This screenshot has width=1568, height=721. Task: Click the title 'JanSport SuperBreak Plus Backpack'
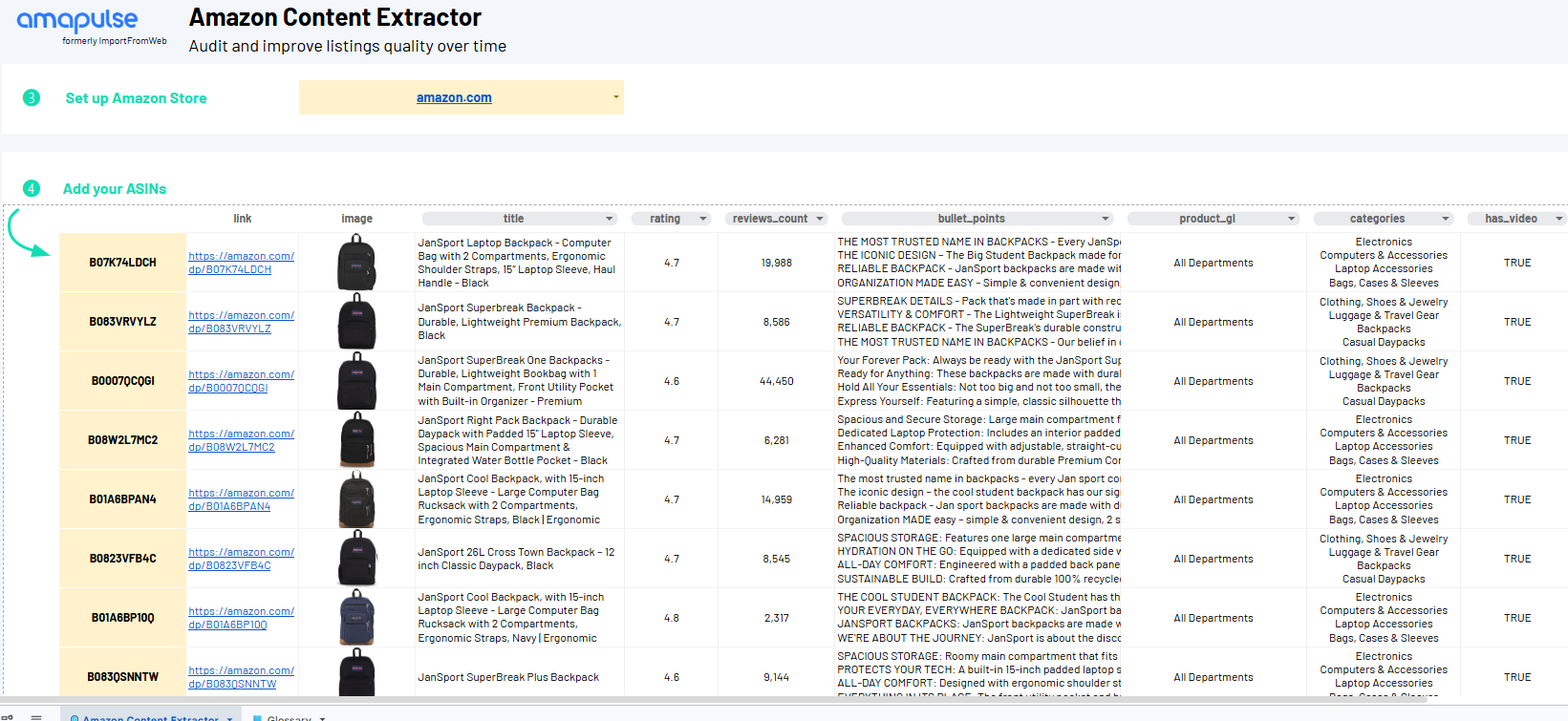point(508,677)
